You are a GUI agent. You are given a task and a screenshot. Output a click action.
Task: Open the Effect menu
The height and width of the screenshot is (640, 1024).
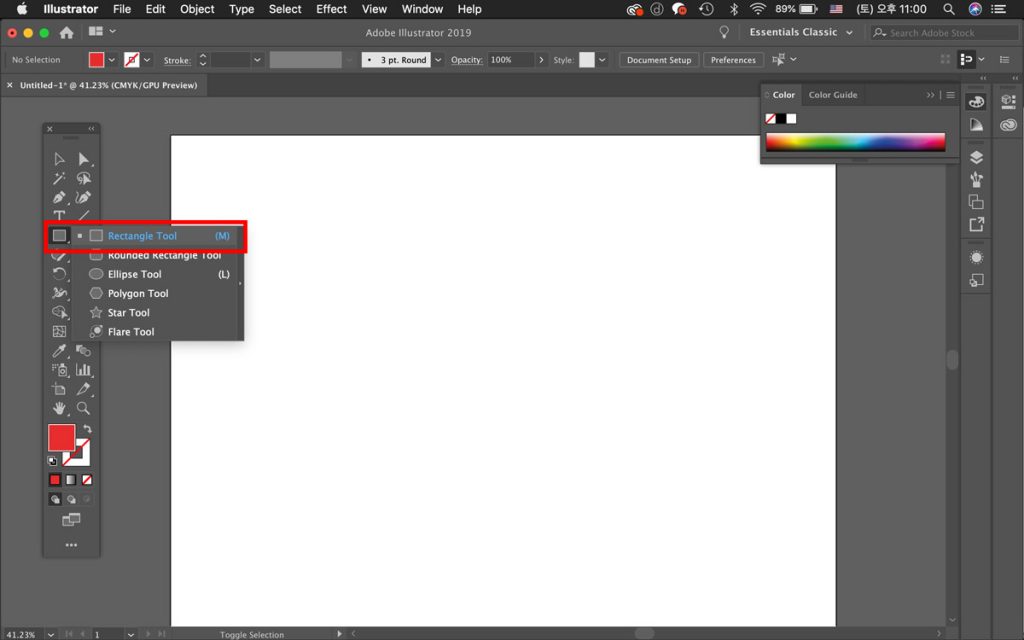(x=331, y=9)
